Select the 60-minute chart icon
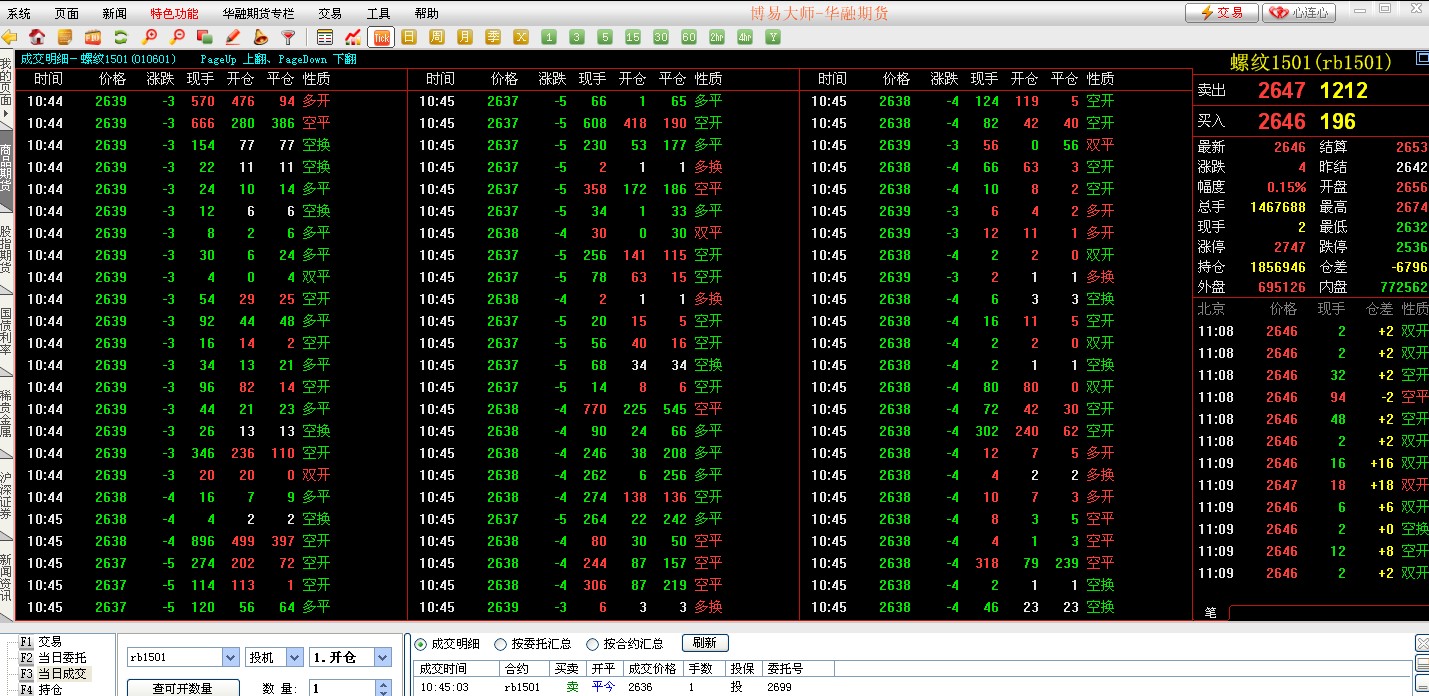Viewport: 1429px width, 696px height. (687, 35)
